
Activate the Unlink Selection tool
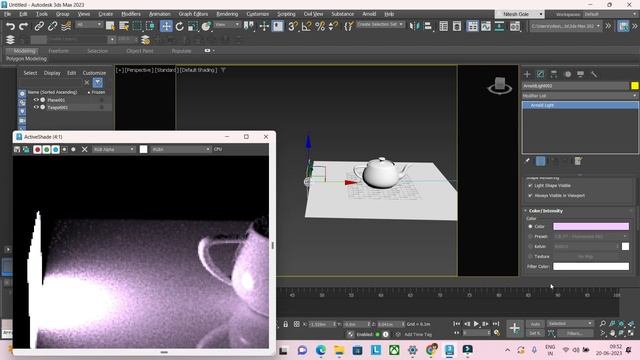click(53, 26)
